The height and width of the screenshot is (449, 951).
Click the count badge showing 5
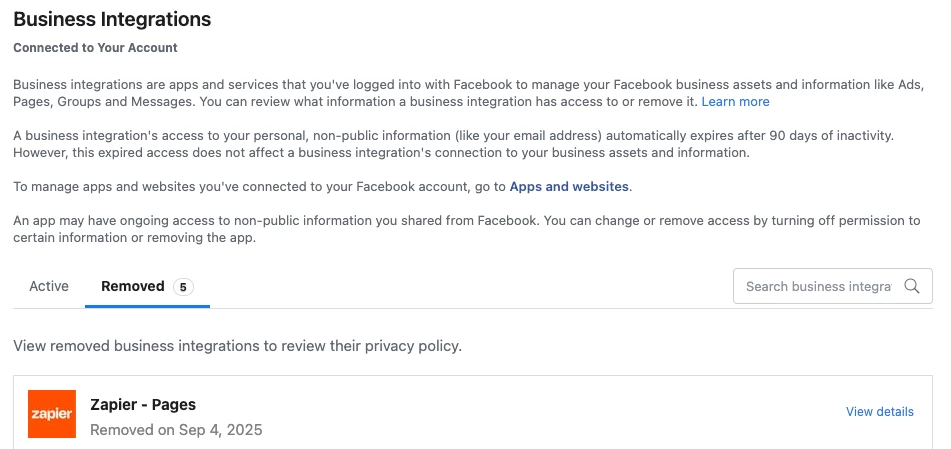click(x=183, y=286)
